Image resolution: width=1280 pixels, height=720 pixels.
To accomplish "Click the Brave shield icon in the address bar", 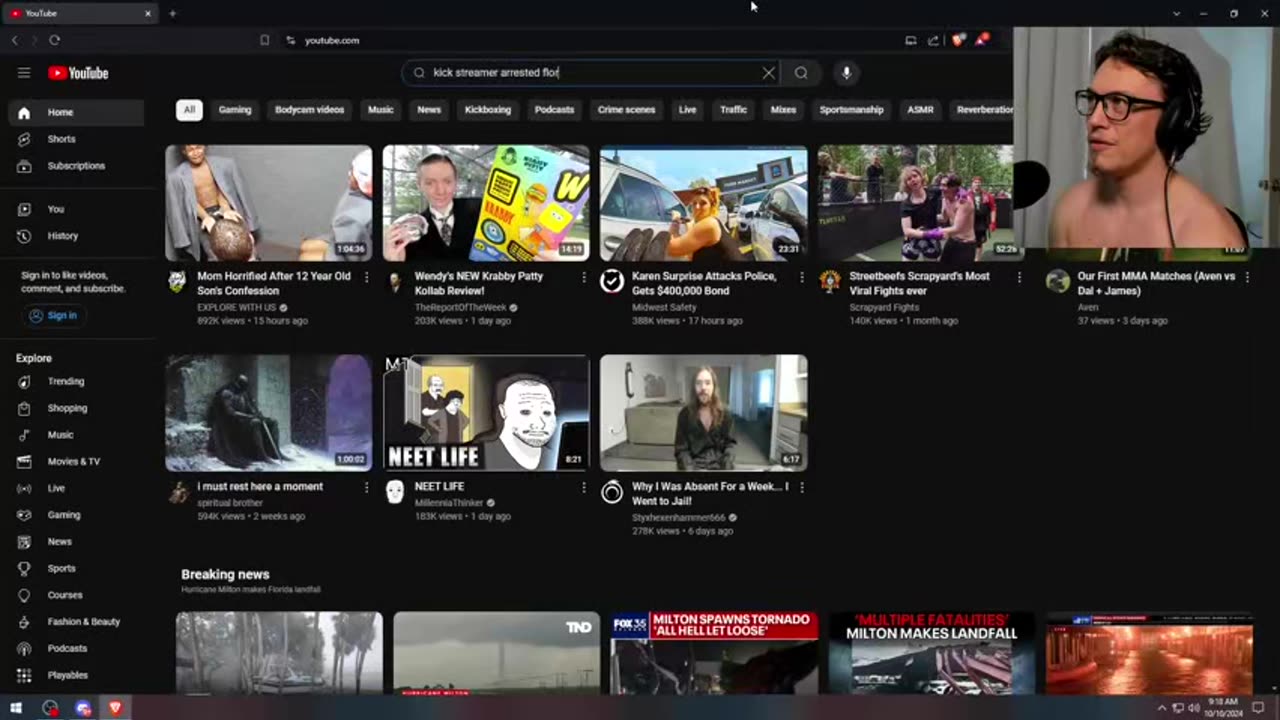I will [957, 40].
